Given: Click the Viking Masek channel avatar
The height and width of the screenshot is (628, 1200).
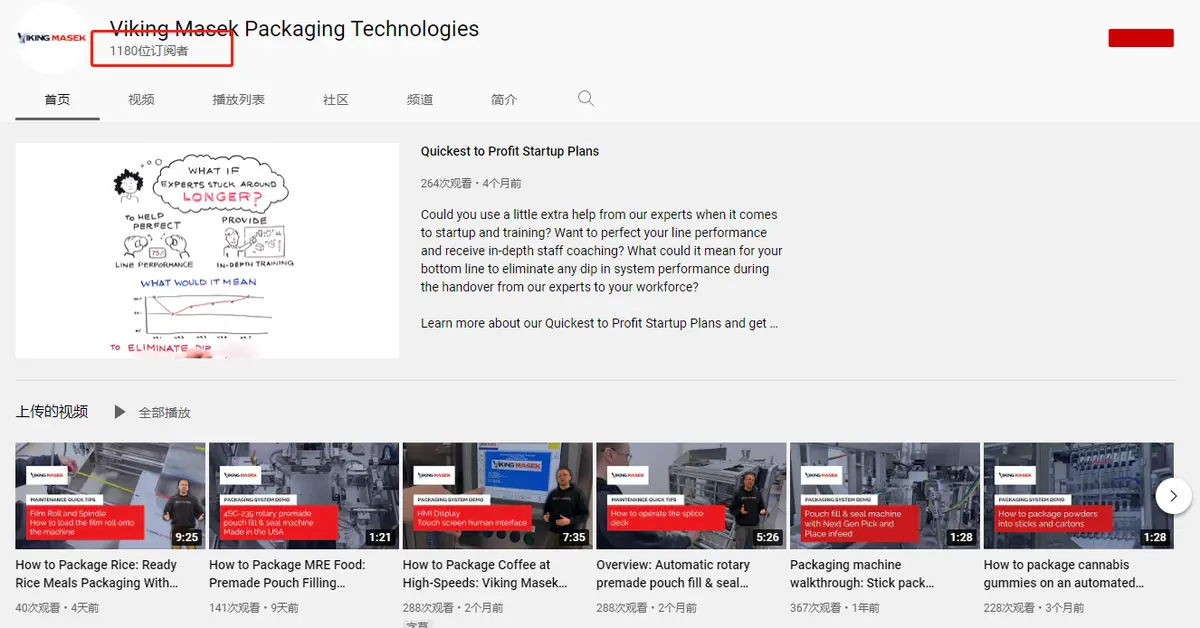Looking at the screenshot, I should coord(52,38).
